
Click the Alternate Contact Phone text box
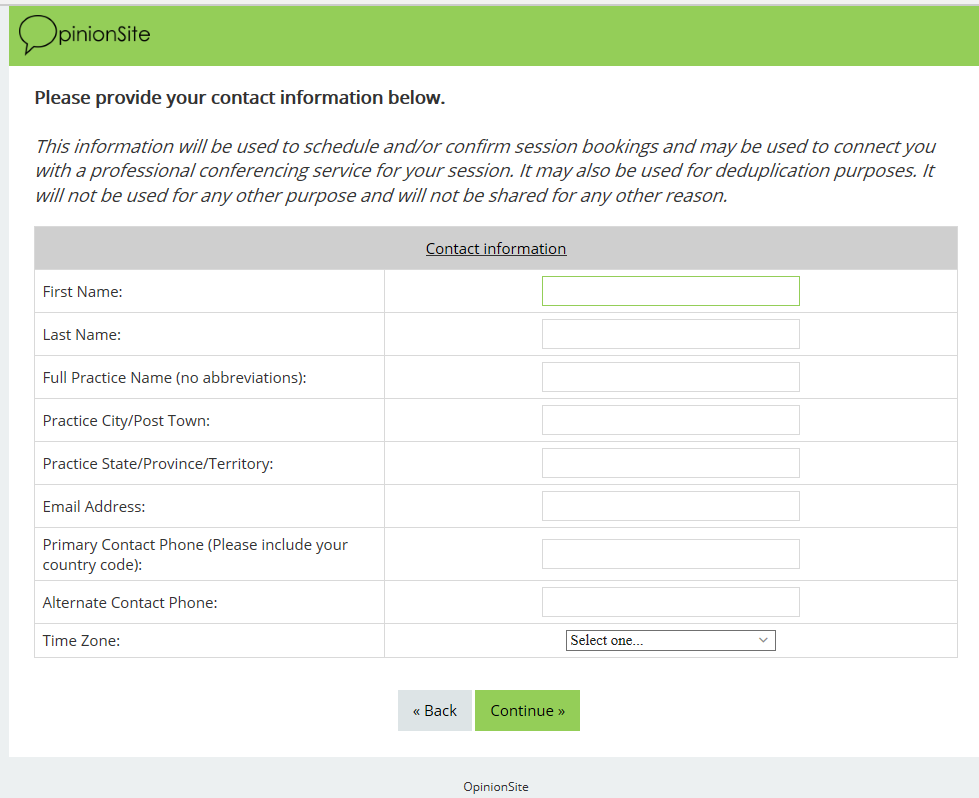click(x=670, y=602)
